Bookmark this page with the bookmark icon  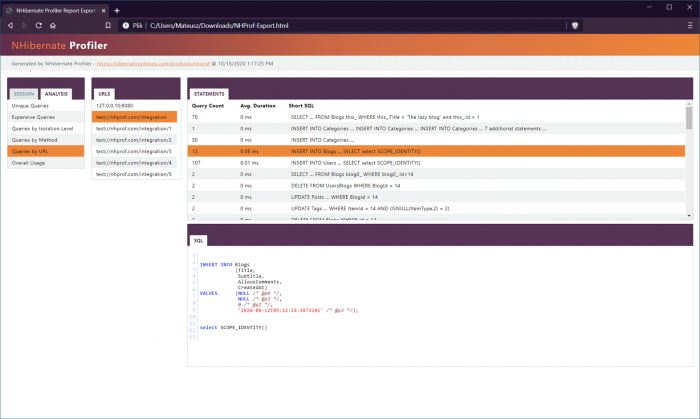pos(108,25)
